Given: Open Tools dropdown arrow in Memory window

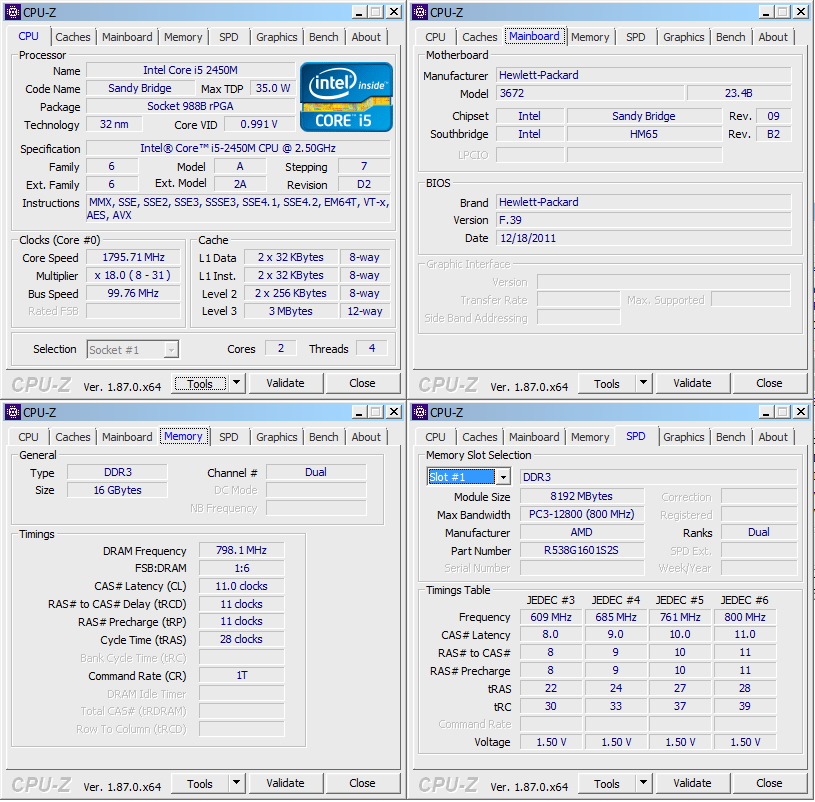Looking at the screenshot, I should [x=237, y=783].
